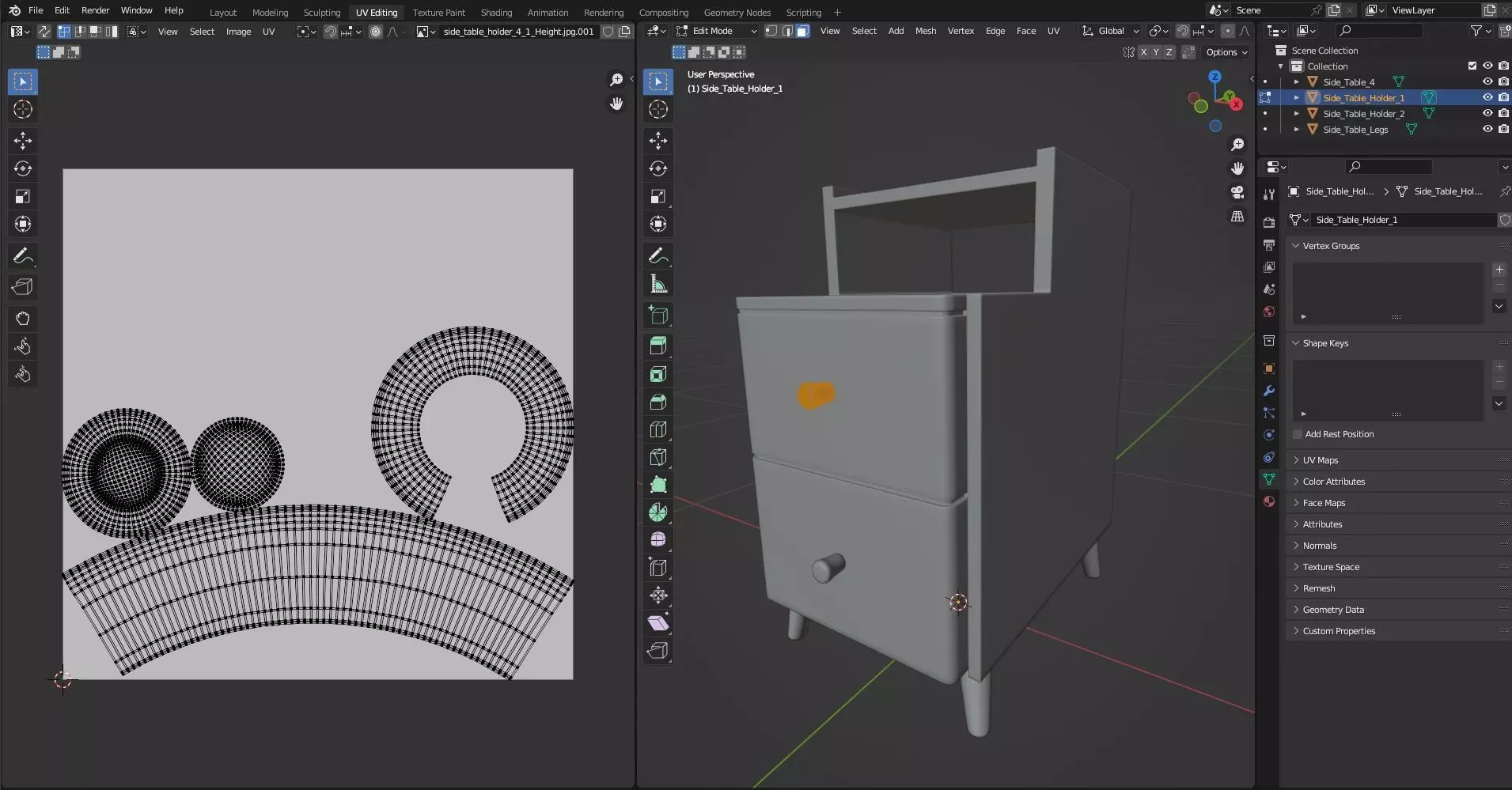Click the image name field side_table_holder_4_1_Height.jpg.001

[518, 32]
